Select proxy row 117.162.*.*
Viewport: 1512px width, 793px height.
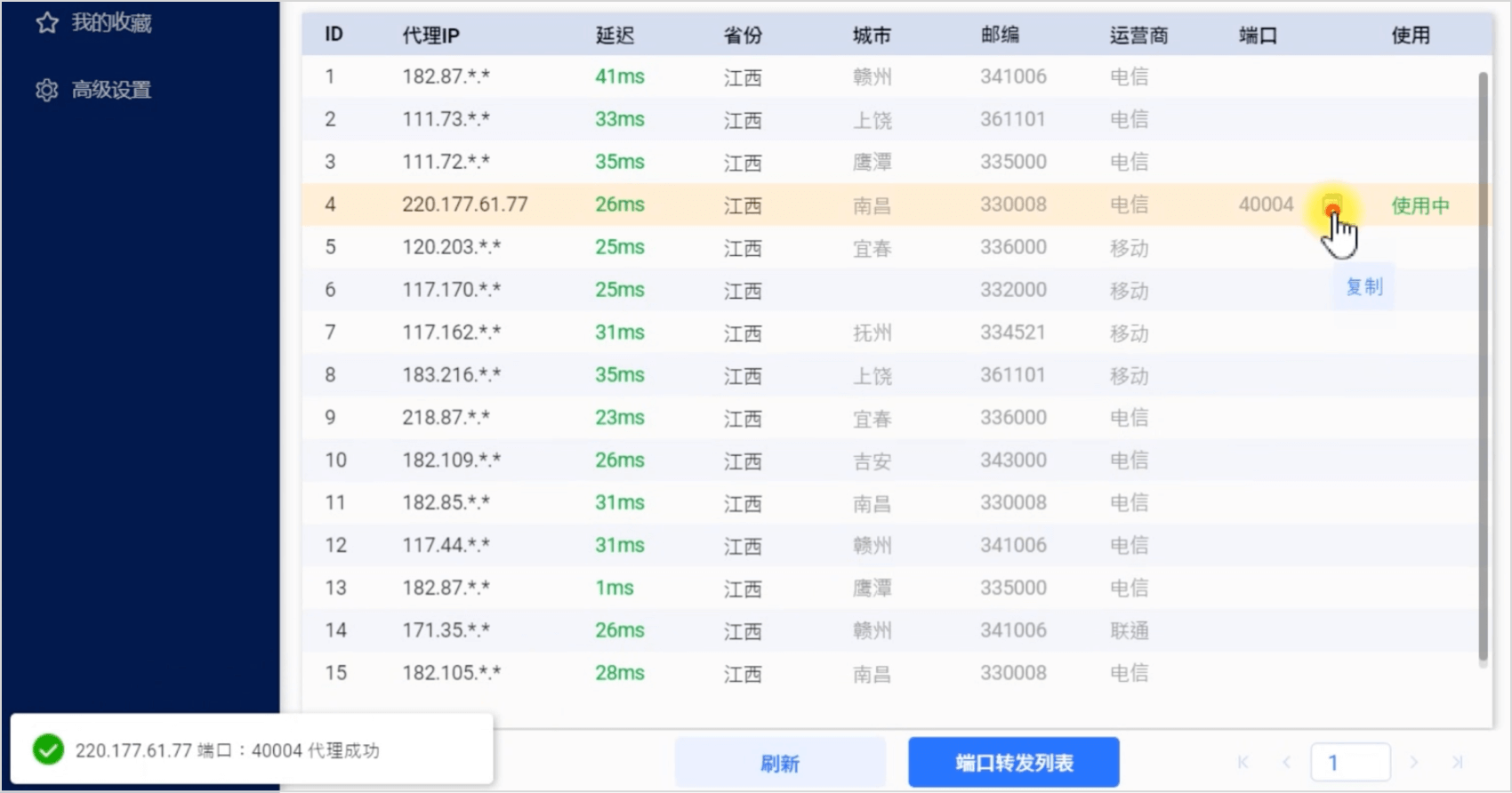click(x=889, y=332)
